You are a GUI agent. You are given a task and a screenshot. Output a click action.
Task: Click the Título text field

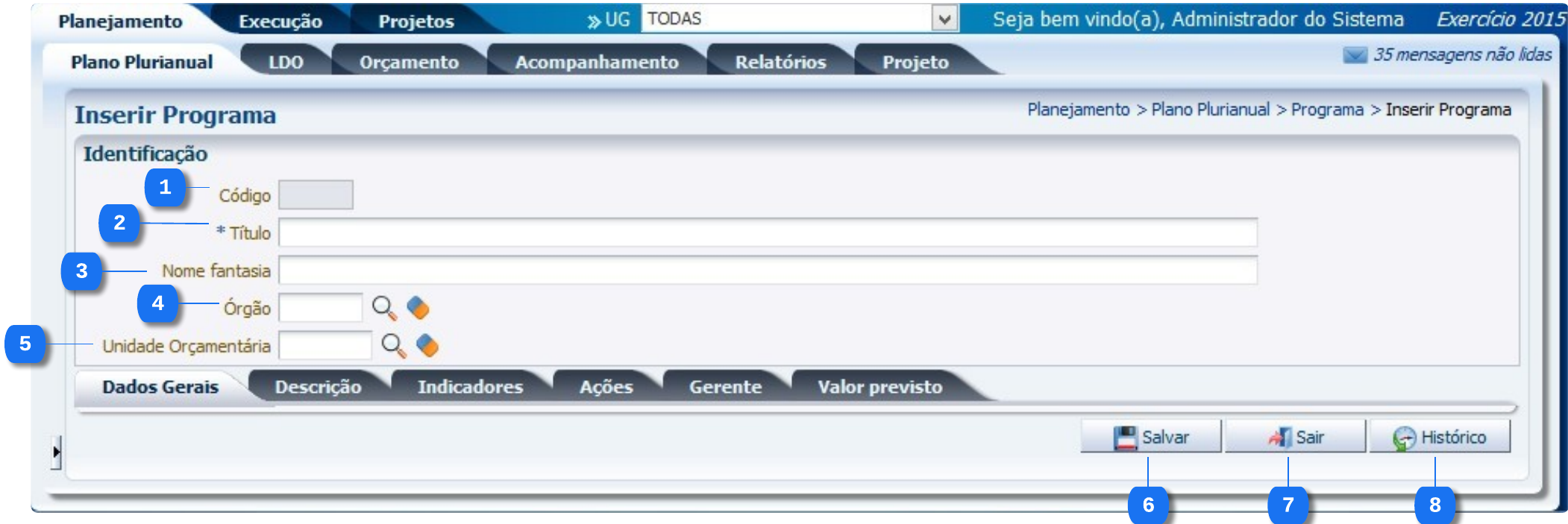[x=768, y=233]
